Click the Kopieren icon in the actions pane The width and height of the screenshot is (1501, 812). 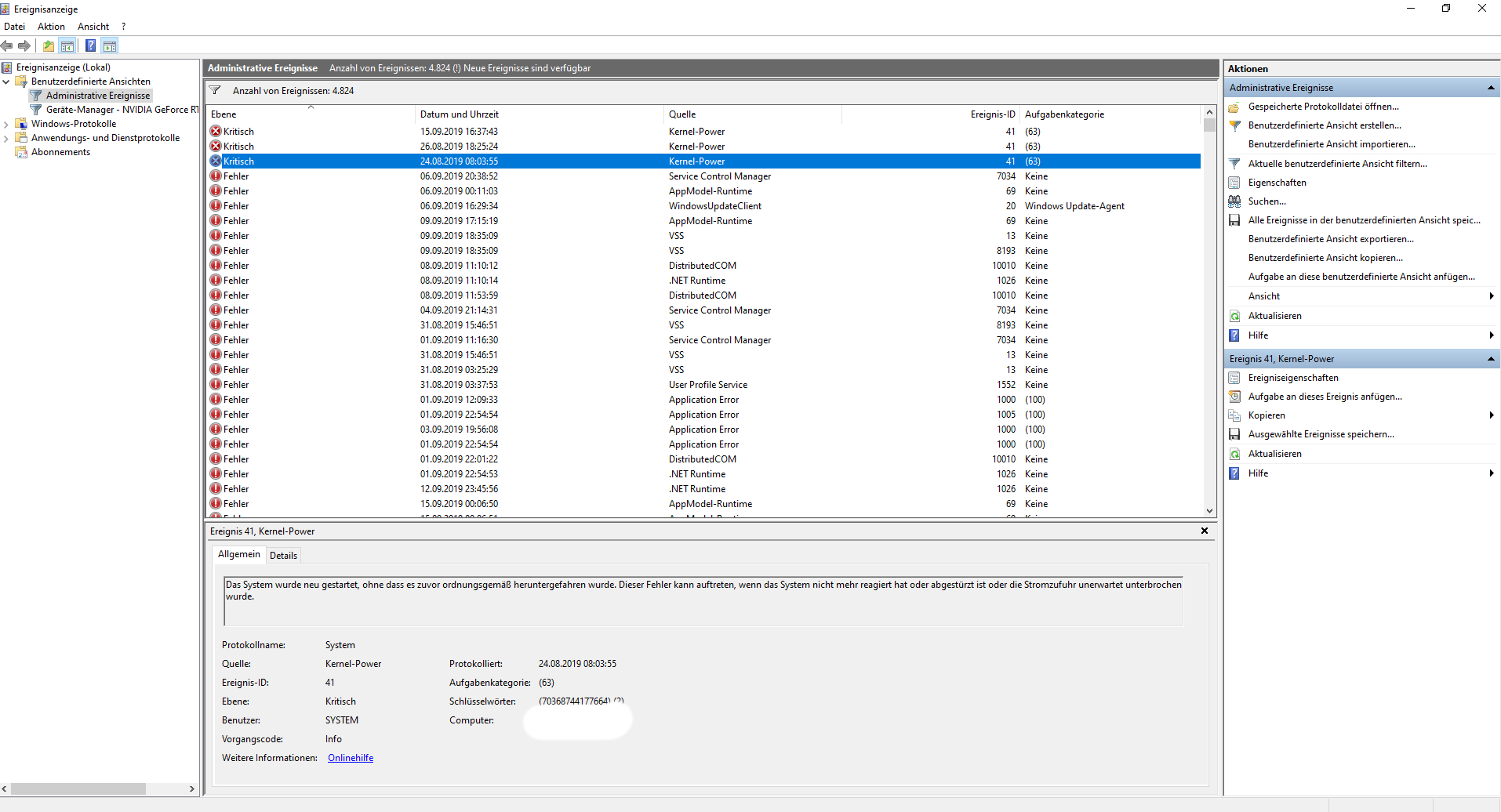[1234, 415]
